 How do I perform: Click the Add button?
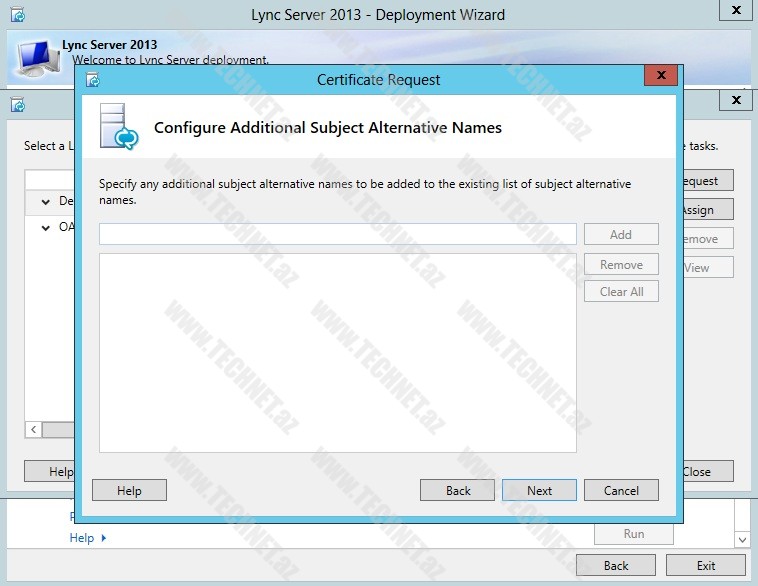coord(621,234)
